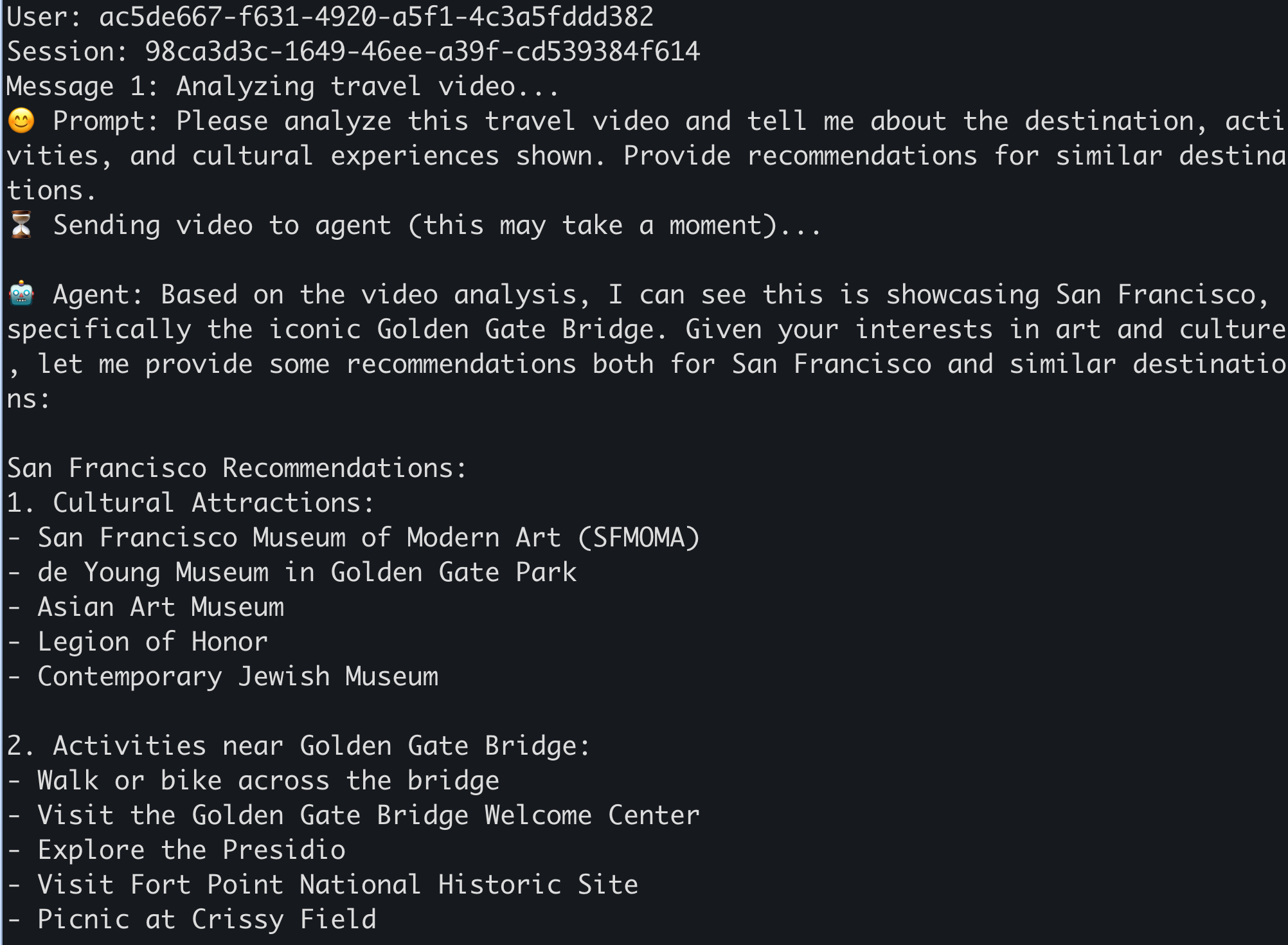Click the 'San Francisco Recommendations:' heading
1288x945 pixels.
(x=237, y=468)
